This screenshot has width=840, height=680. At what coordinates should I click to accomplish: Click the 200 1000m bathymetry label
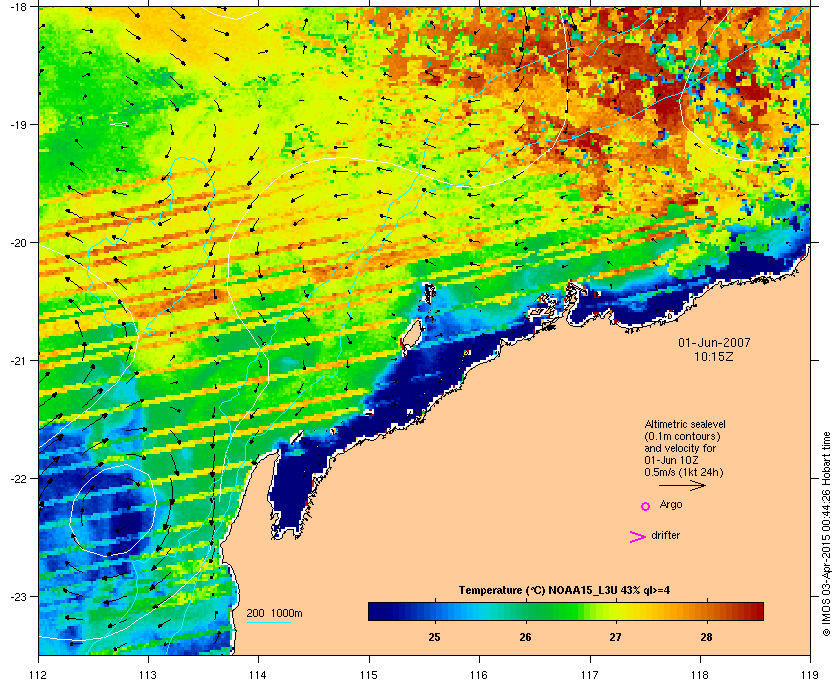[x=274, y=613]
